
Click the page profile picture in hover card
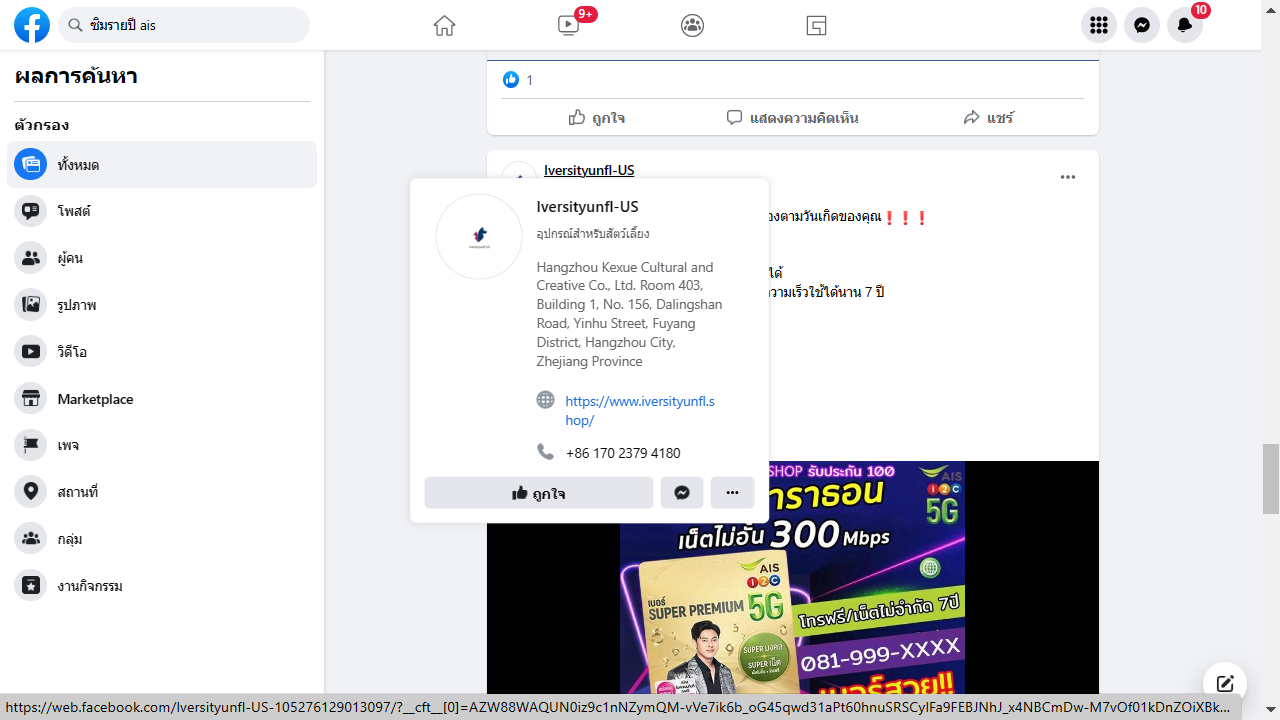(x=479, y=237)
